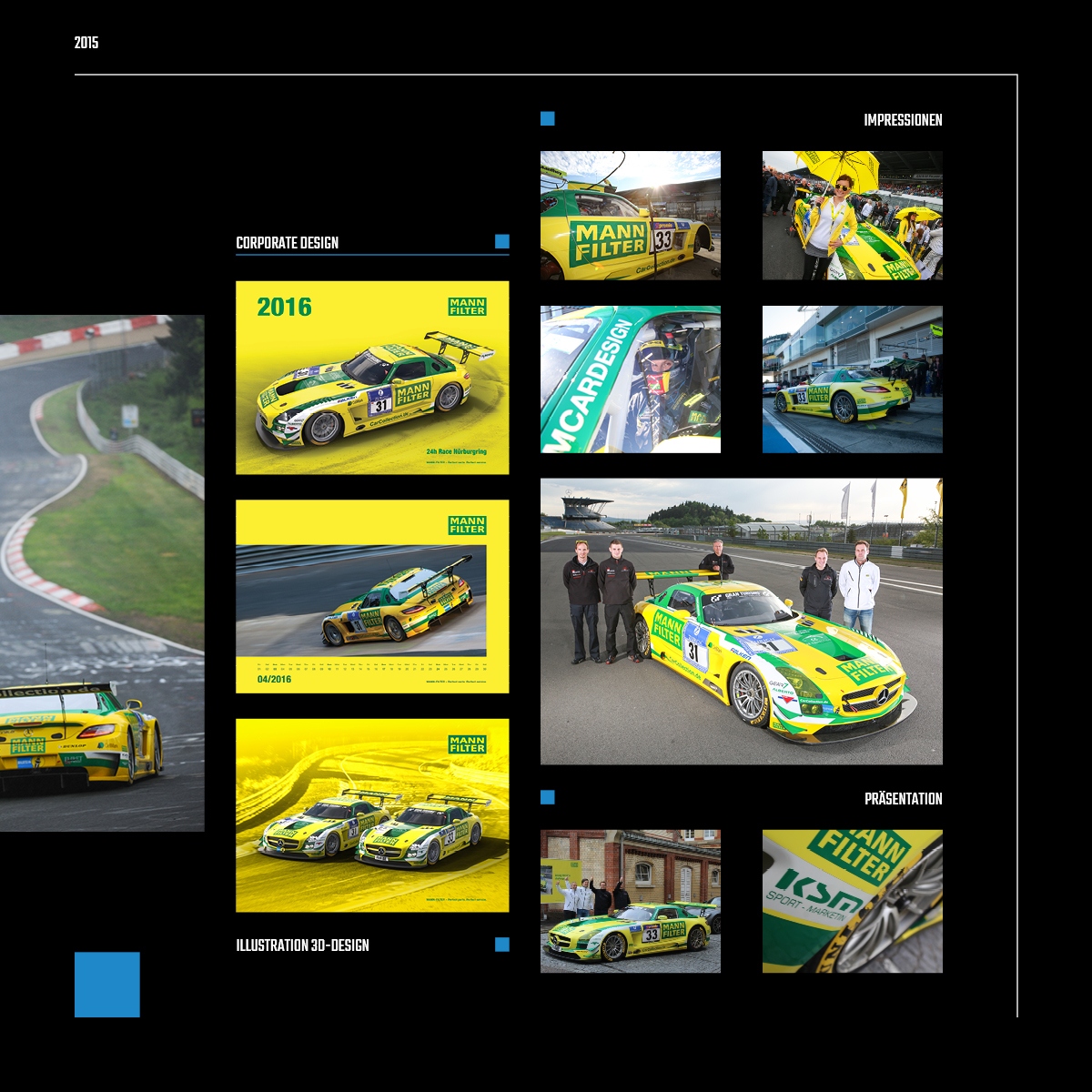Click the Illustration 3D-Design label
Screen dimensions: 1092x1092
[302, 945]
